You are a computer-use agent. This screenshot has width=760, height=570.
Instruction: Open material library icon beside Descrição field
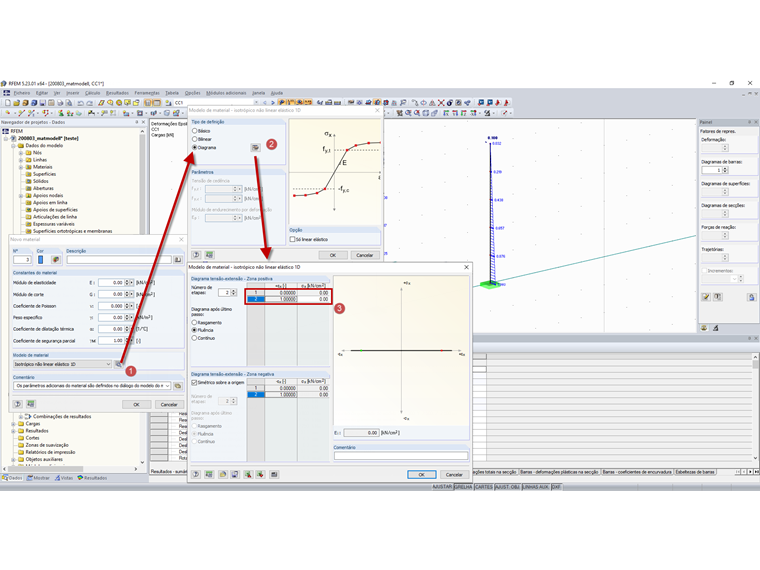[x=178, y=260]
